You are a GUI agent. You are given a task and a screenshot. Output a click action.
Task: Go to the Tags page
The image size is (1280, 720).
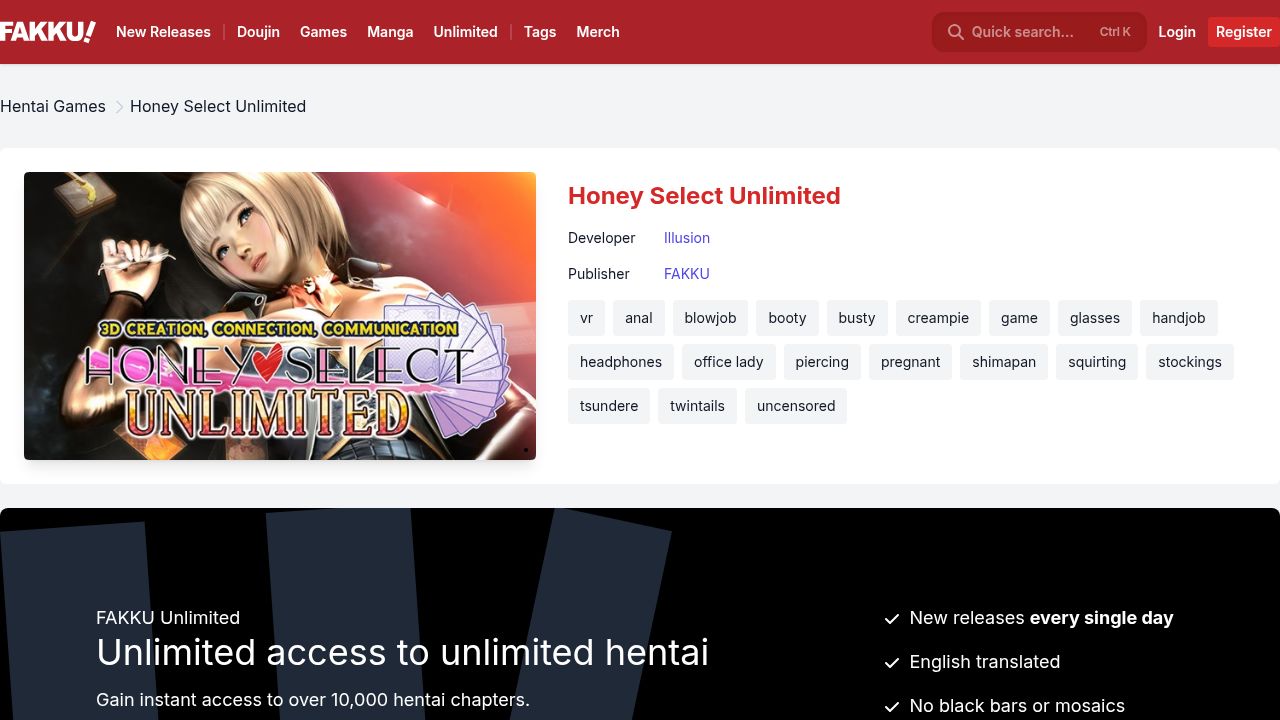point(540,32)
